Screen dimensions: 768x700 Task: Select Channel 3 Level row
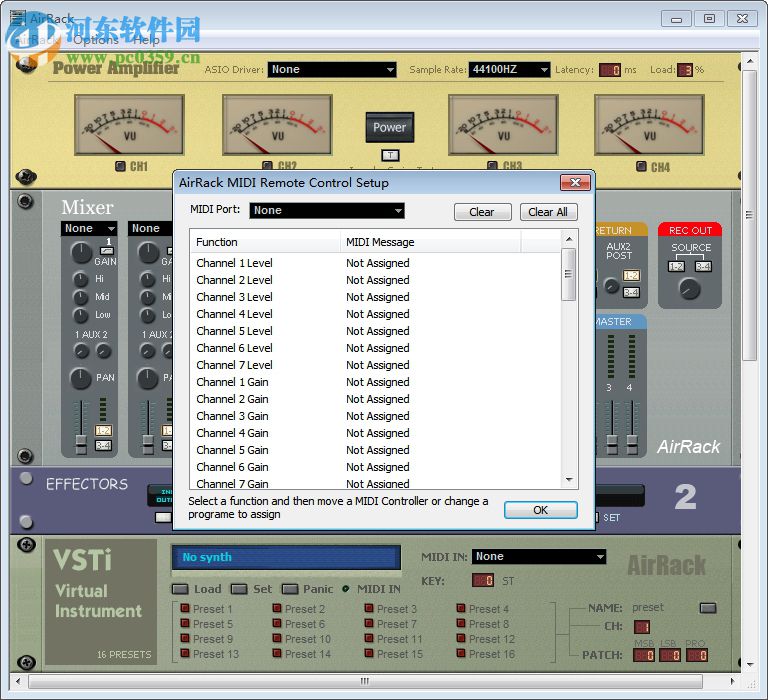(375, 297)
